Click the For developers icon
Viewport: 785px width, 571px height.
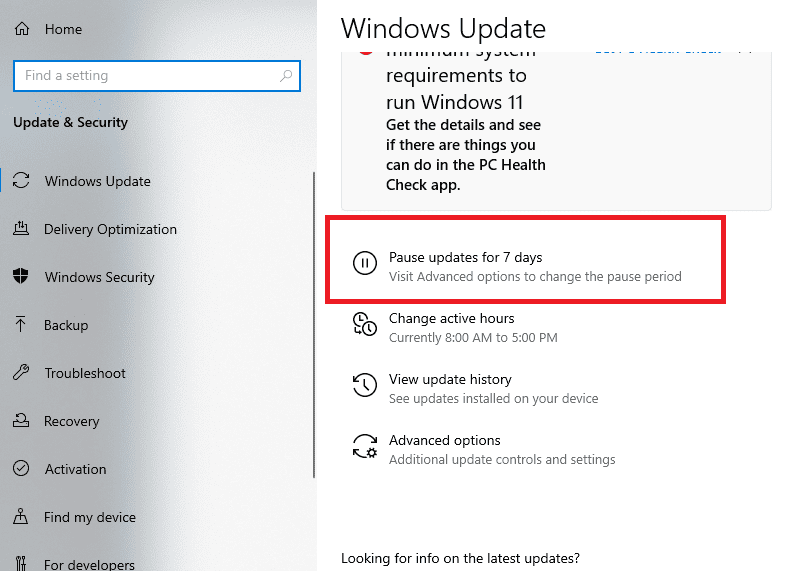pos(21,563)
